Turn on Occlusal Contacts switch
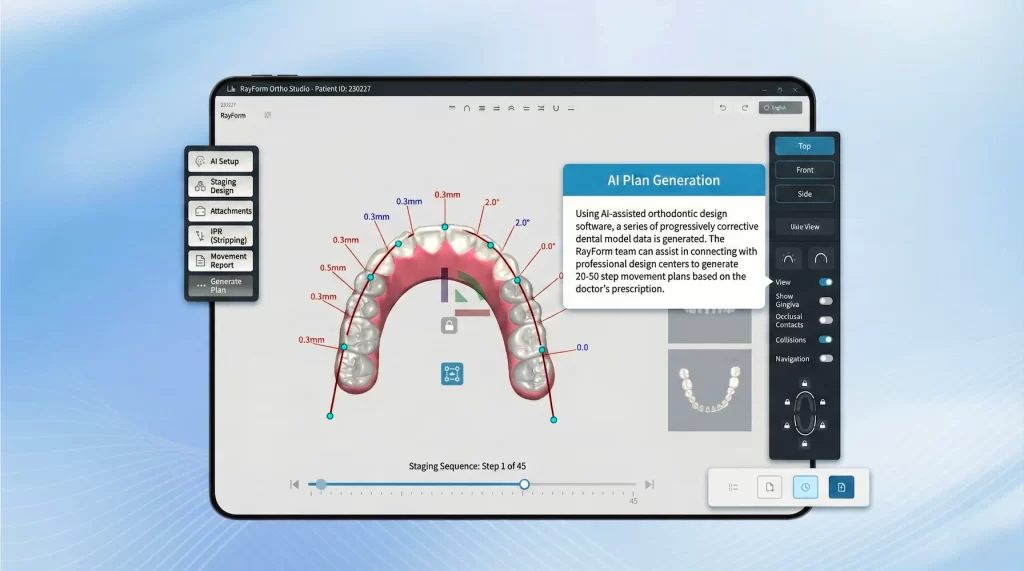The width and height of the screenshot is (1024, 571). (825, 320)
